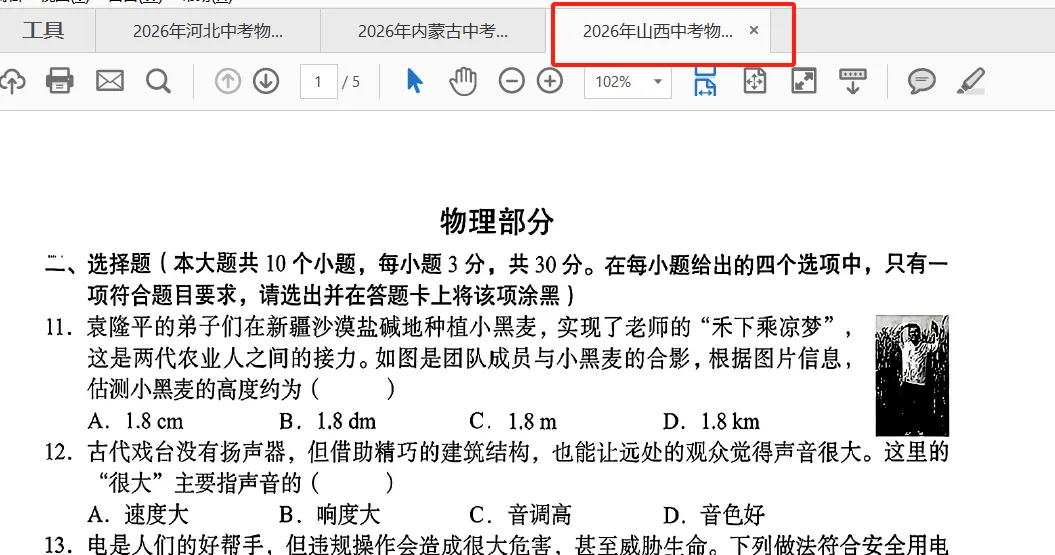Open the 102% zoom dropdown

pyautogui.click(x=628, y=82)
